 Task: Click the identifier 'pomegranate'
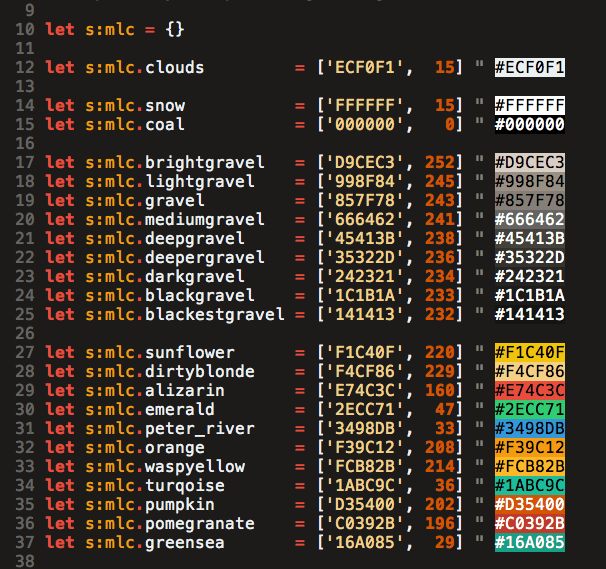pos(200,523)
